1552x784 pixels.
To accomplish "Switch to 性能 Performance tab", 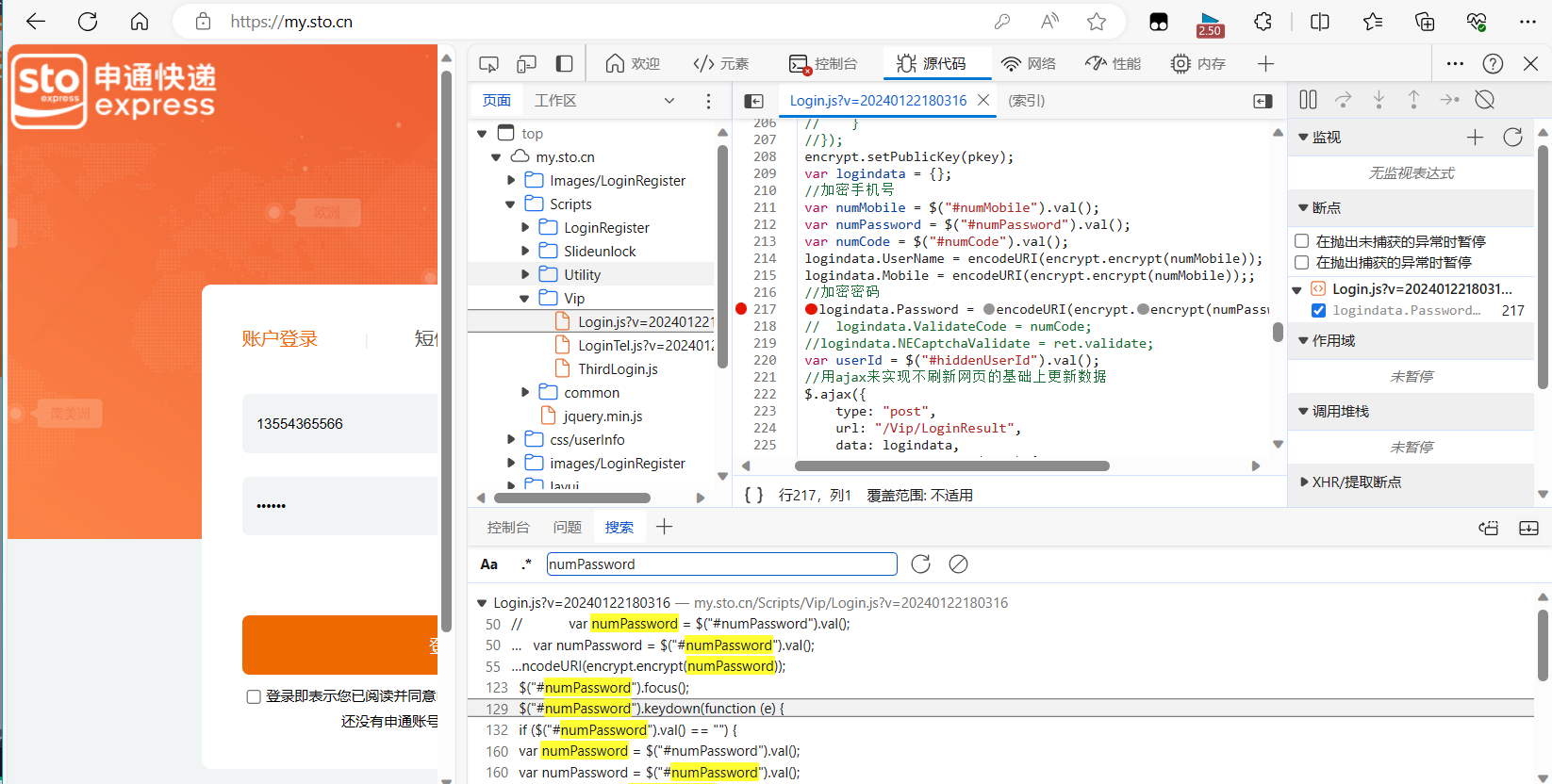I will tap(1114, 64).
